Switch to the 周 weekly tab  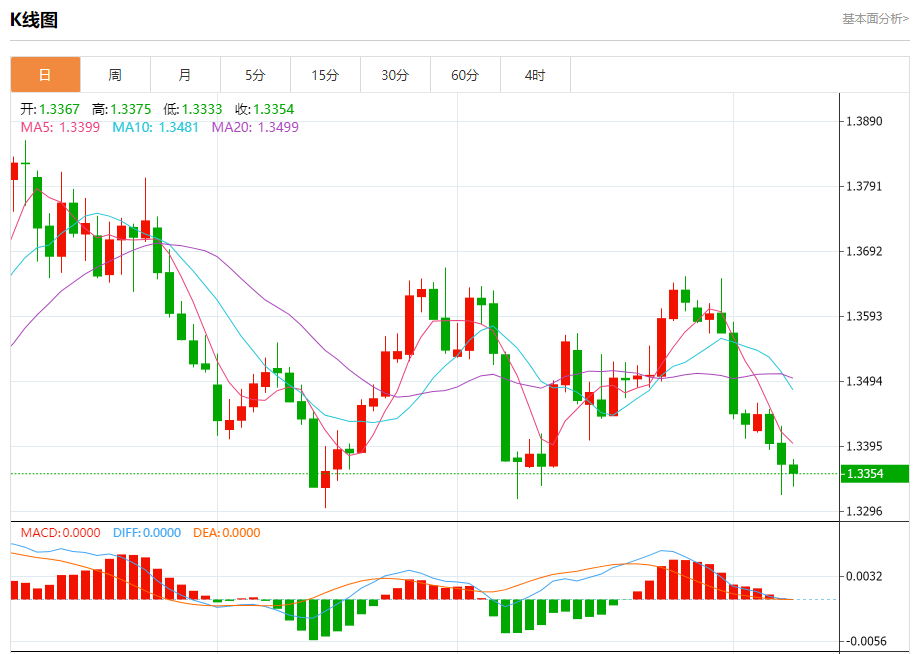(115, 75)
